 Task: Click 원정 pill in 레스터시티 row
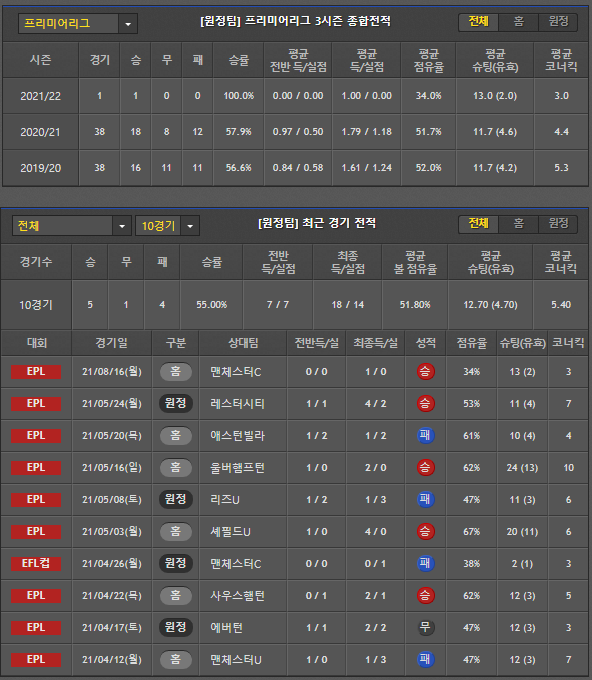coord(176,403)
